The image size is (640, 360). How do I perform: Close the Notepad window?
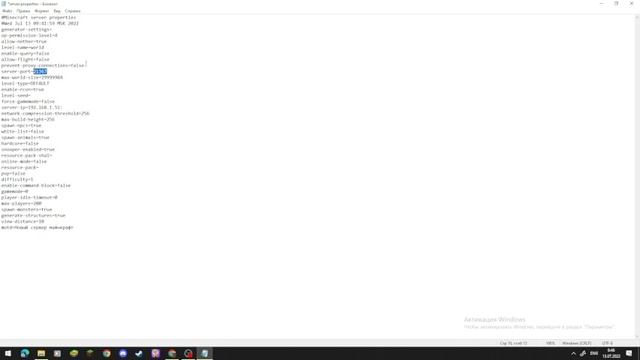coord(631,4)
